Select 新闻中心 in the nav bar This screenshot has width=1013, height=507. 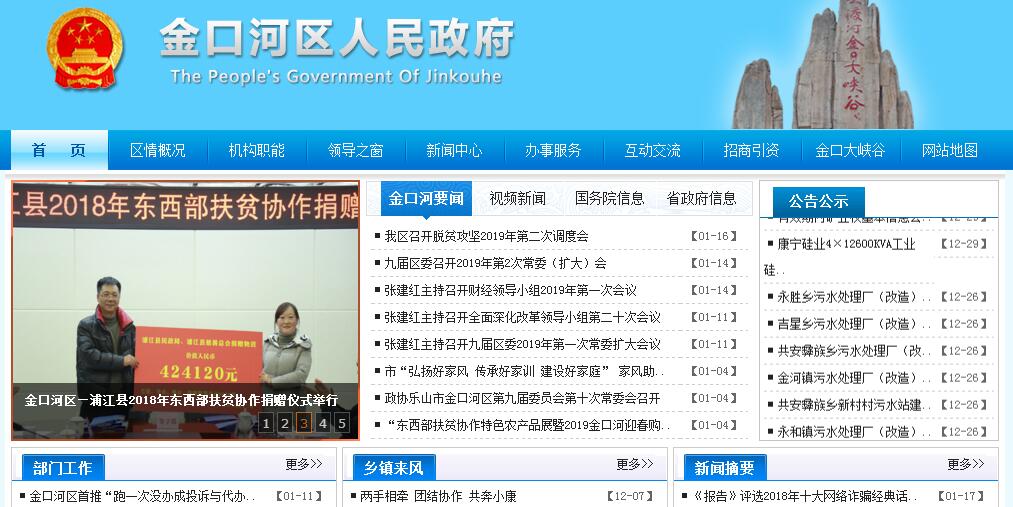454,150
